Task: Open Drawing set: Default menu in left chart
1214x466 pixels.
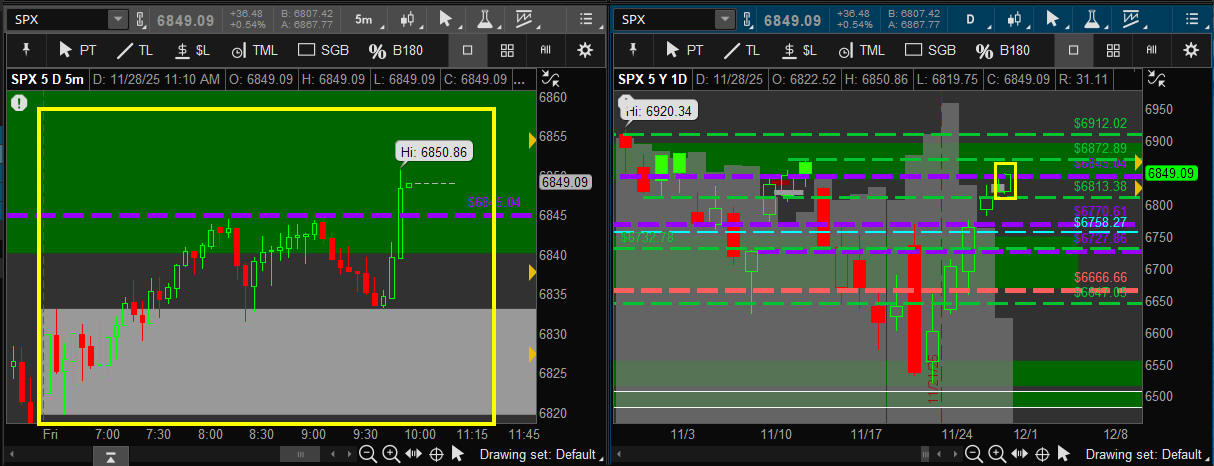Action: click(539, 454)
